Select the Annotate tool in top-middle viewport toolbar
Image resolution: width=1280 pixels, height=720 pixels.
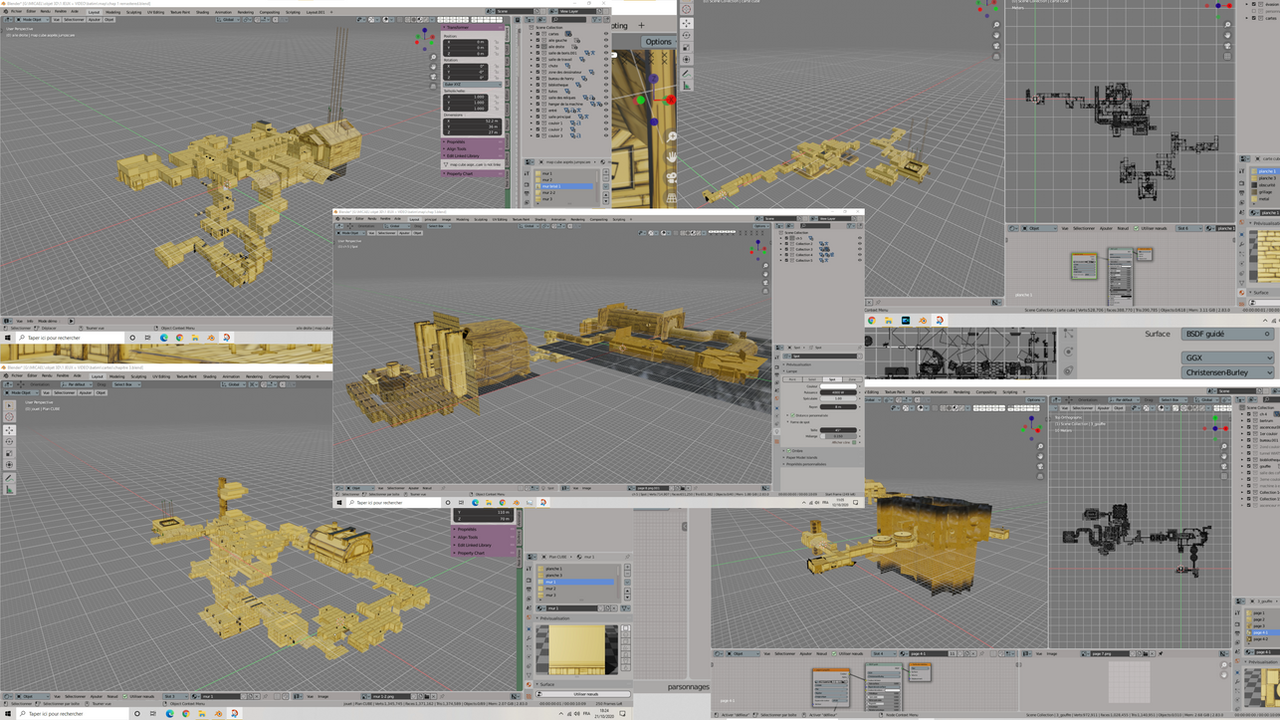click(686, 73)
